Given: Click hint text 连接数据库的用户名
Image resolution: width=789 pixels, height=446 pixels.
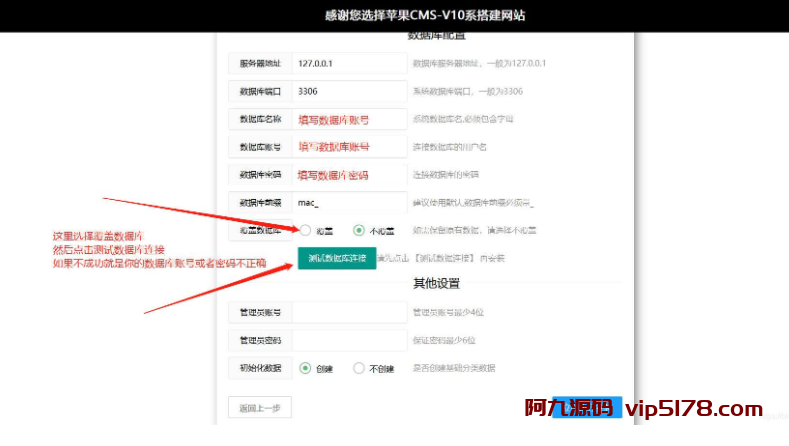Looking at the screenshot, I should click(x=450, y=147).
